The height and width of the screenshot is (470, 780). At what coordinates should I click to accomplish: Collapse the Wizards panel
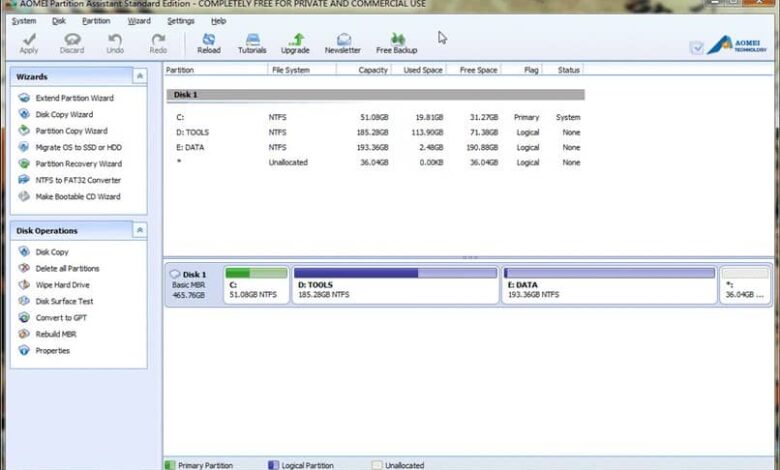click(x=140, y=76)
